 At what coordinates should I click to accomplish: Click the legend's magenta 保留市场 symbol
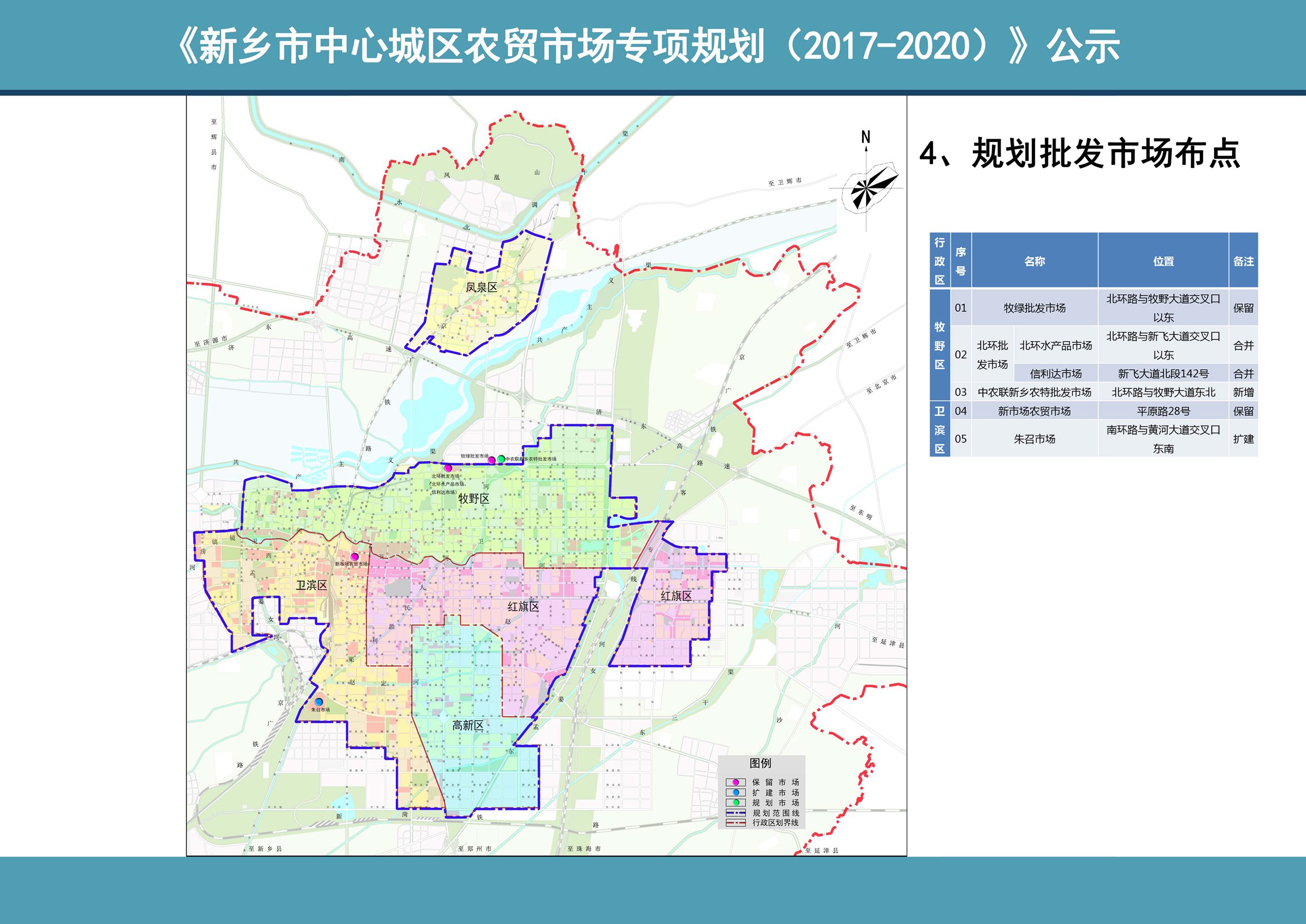(735, 783)
